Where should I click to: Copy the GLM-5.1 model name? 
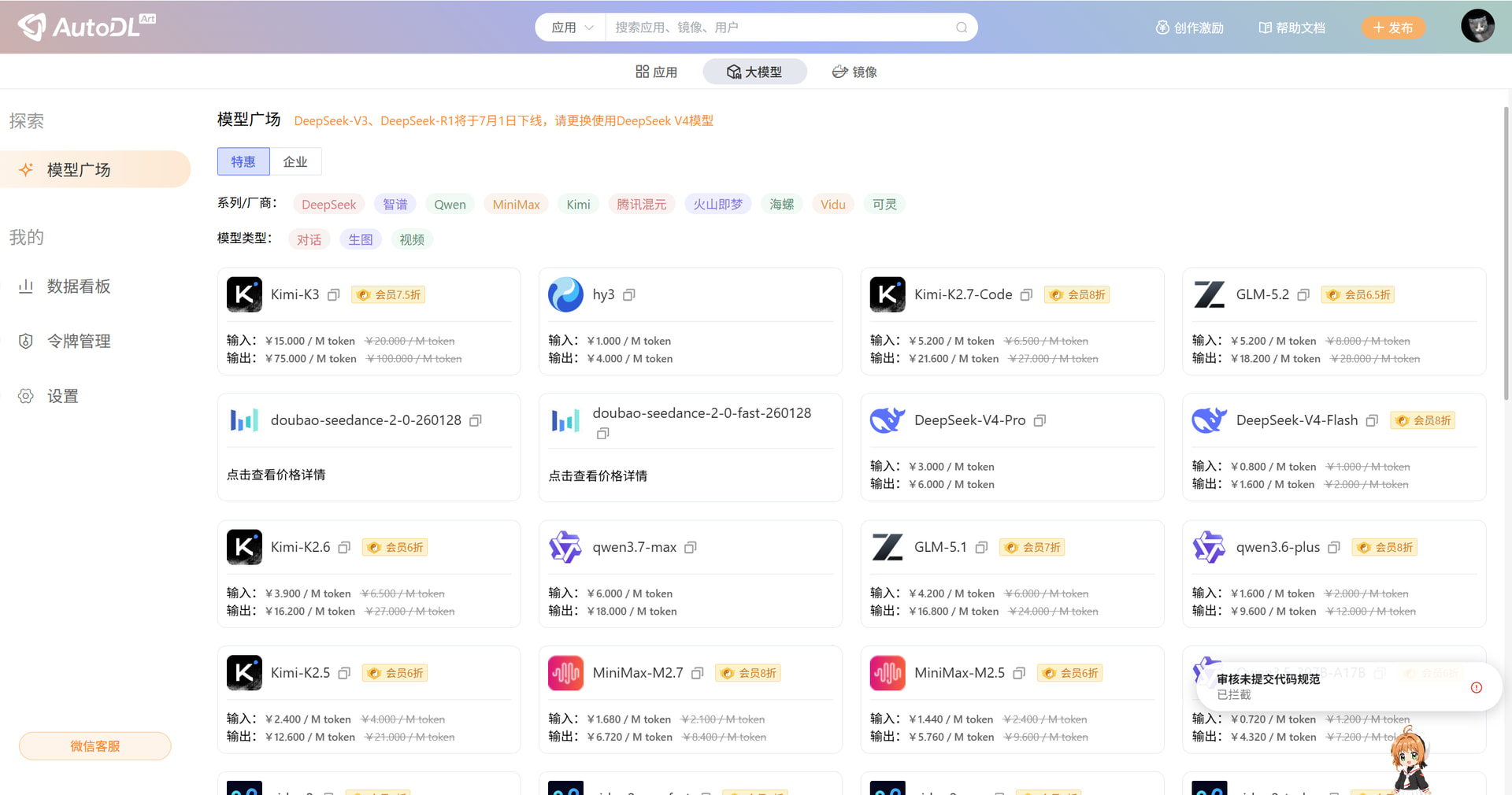tap(981, 548)
